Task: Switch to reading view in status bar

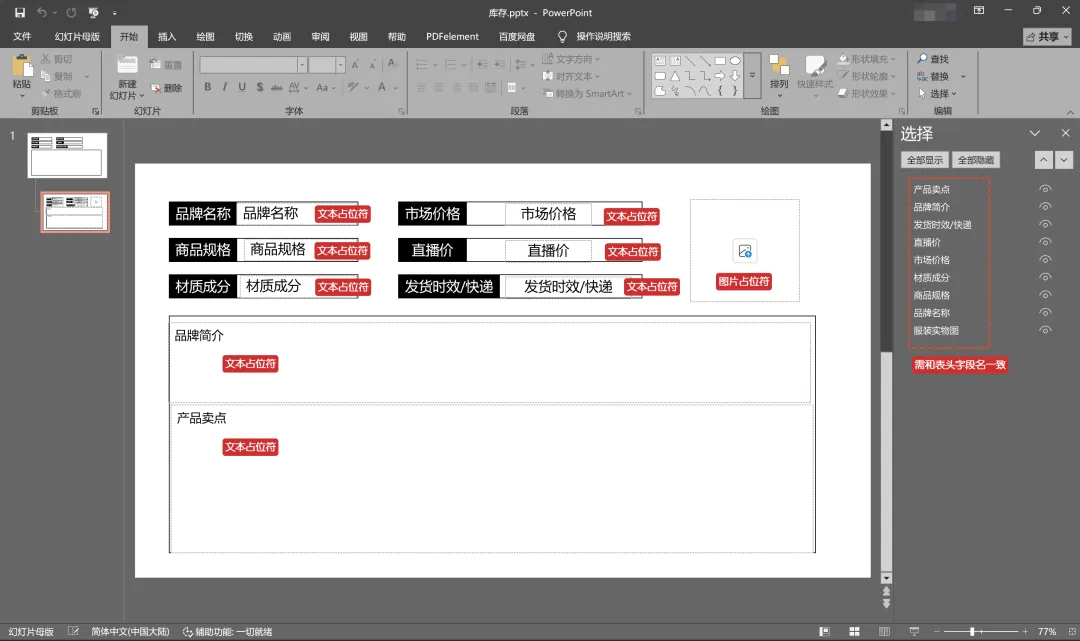Action: point(884,631)
